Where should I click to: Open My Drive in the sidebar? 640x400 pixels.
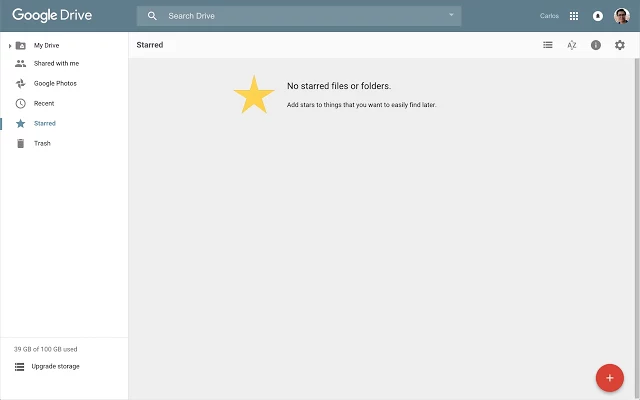point(46,45)
